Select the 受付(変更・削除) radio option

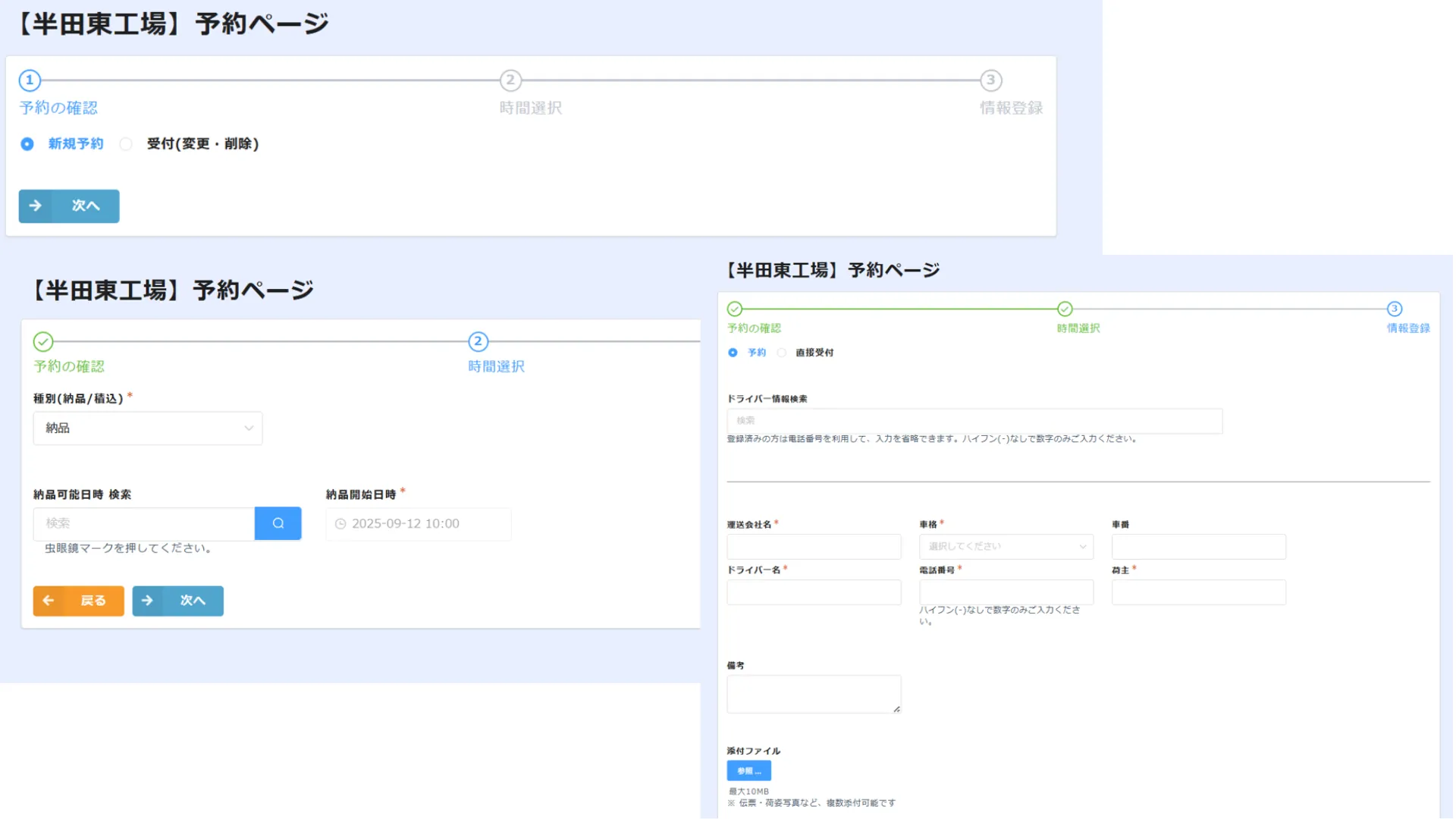pos(126,144)
